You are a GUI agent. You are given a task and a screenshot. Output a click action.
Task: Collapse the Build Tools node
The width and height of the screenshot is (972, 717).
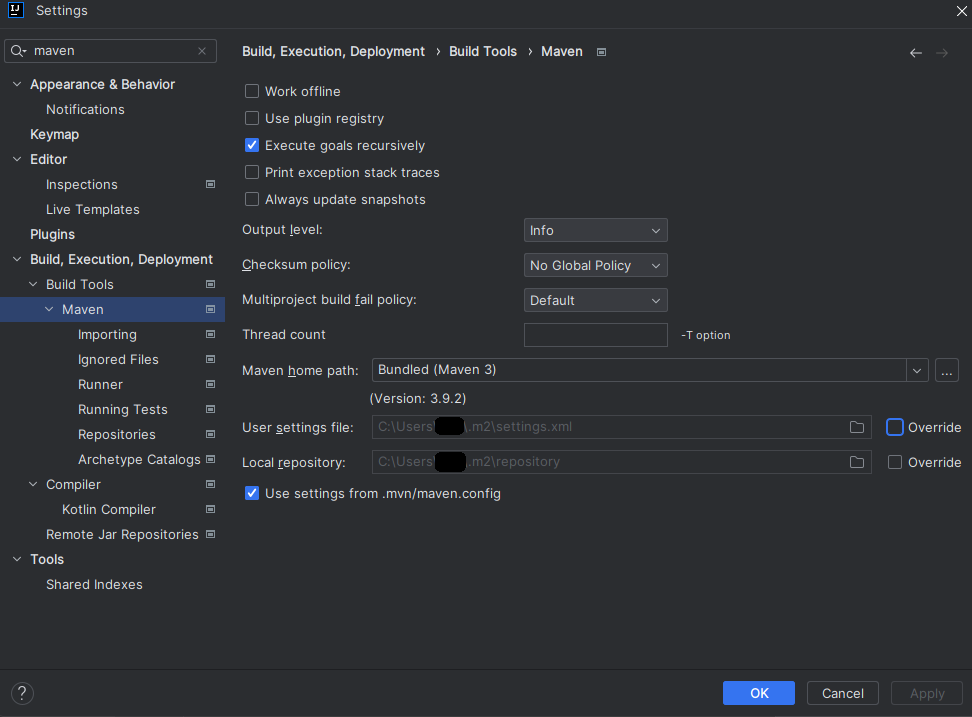coord(33,284)
